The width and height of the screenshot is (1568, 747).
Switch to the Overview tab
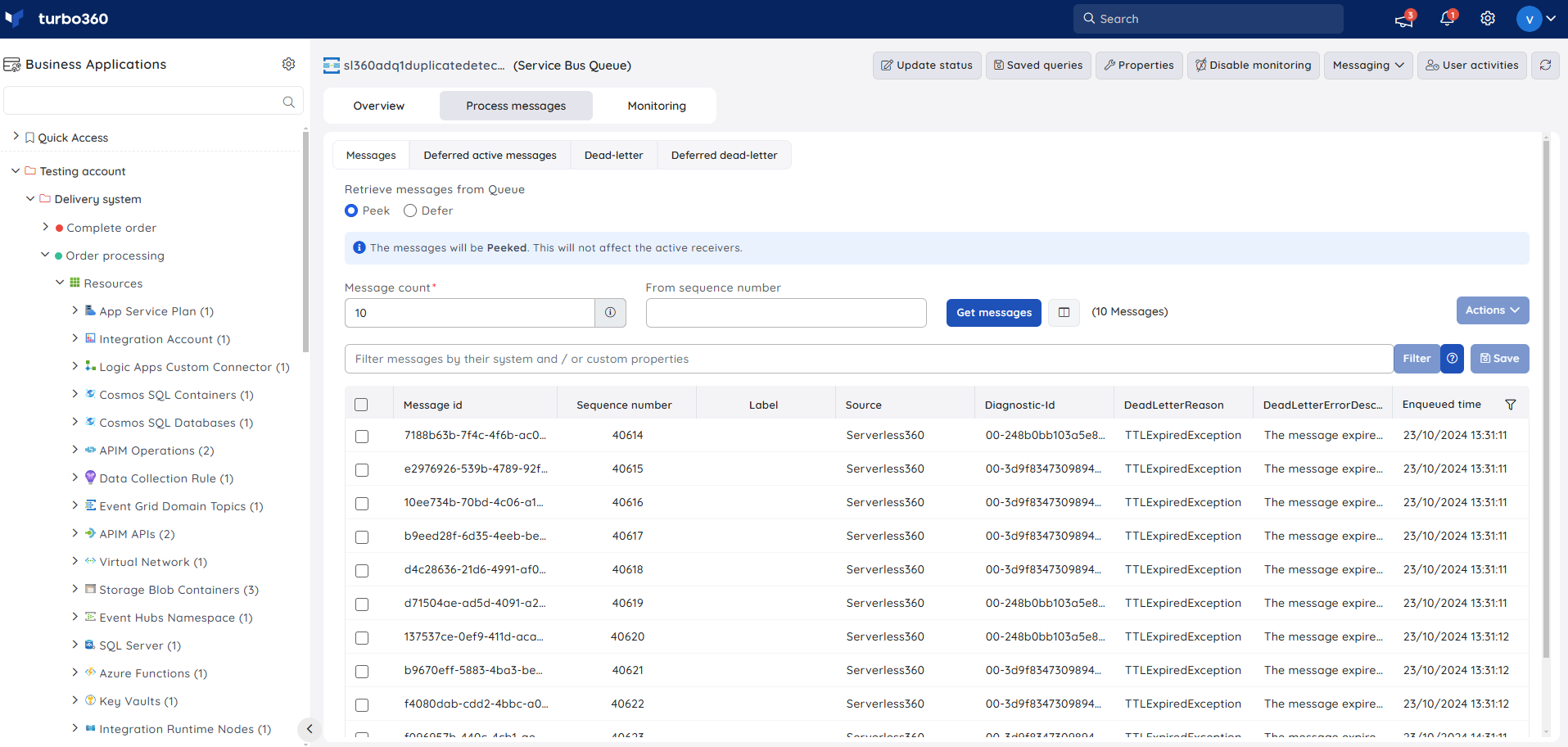click(x=378, y=106)
